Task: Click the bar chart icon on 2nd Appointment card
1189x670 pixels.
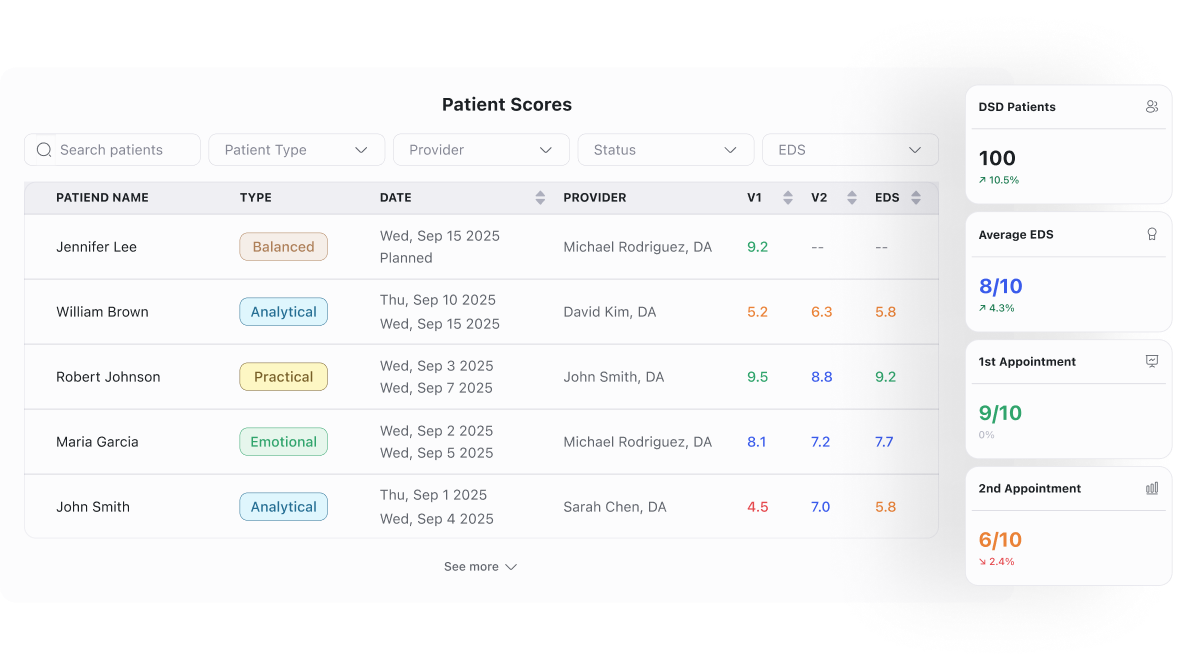Action: pos(1152,487)
